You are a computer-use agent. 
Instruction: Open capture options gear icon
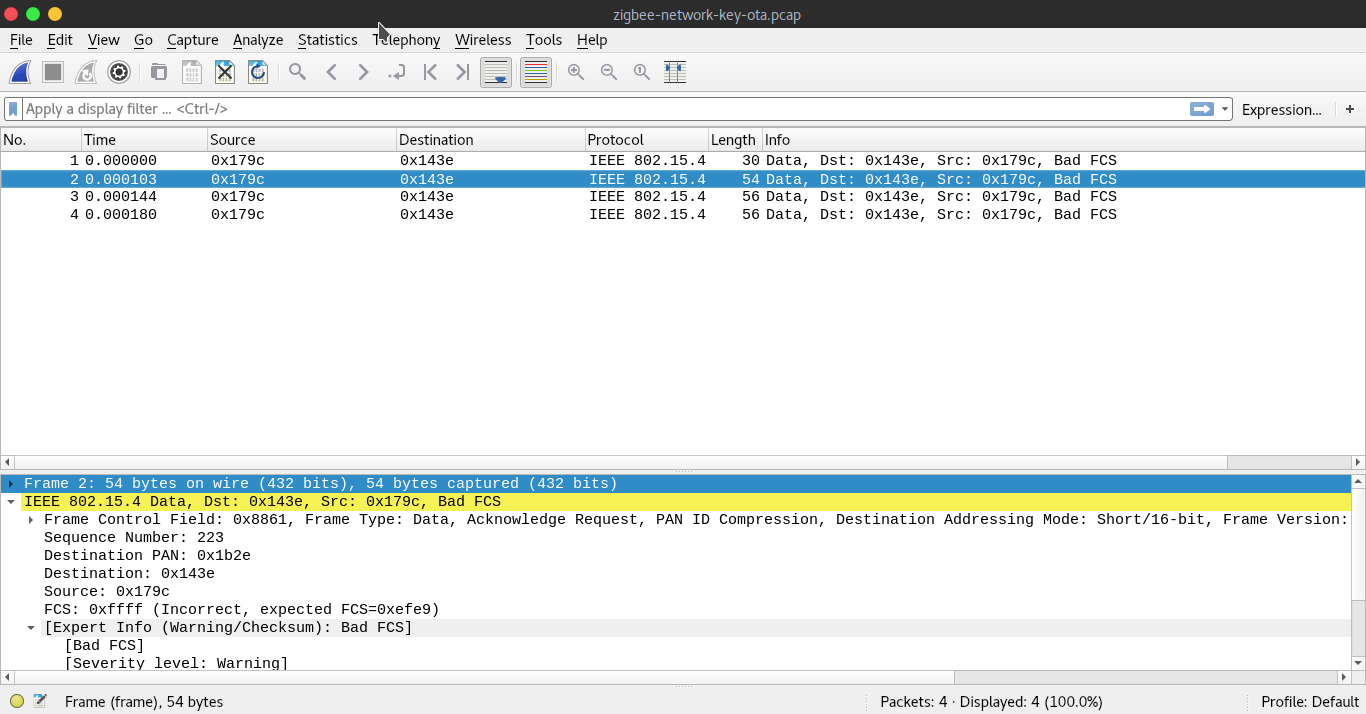pos(119,72)
